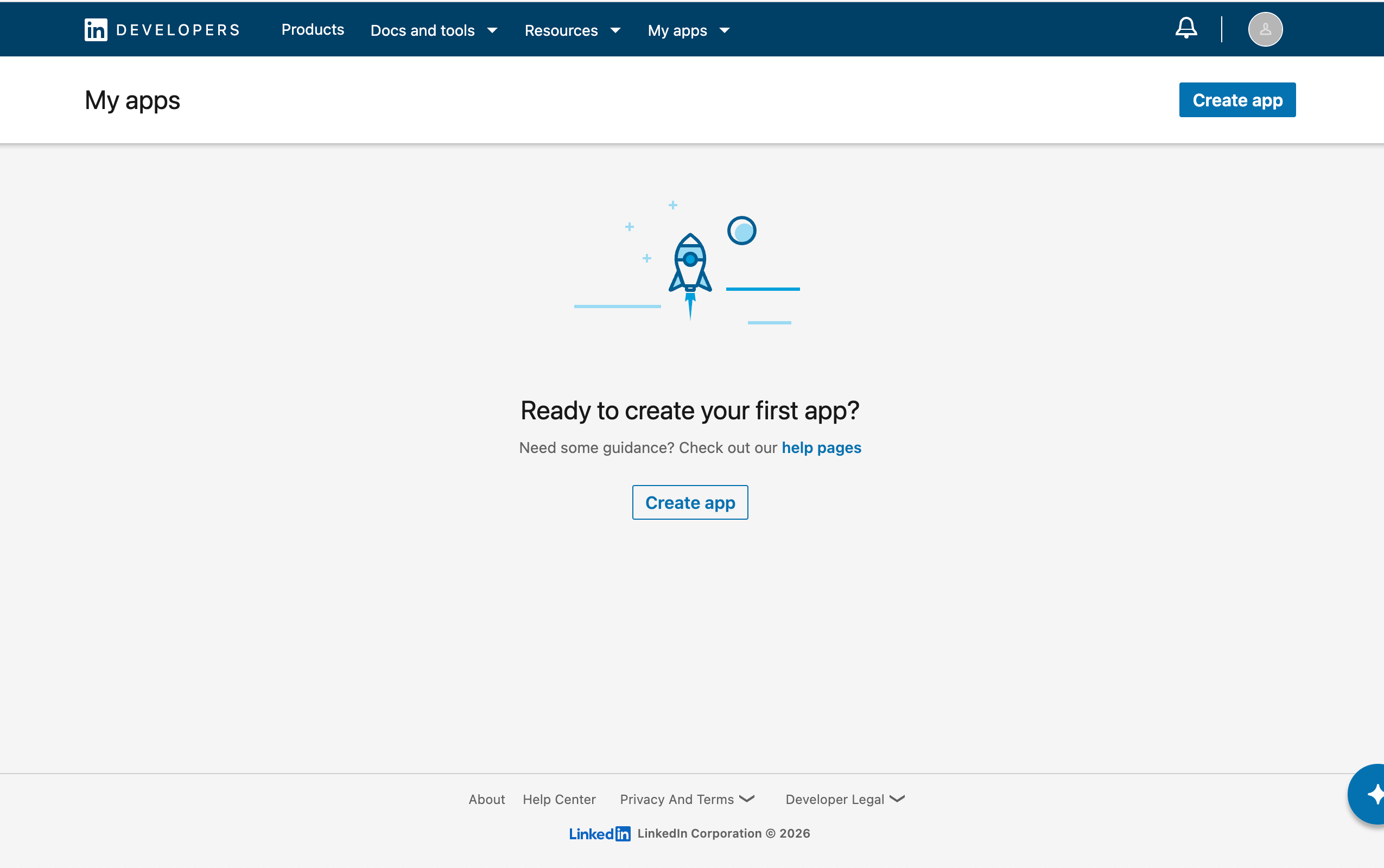
Task: Expand the My apps dropdown arrow
Action: tap(725, 30)
